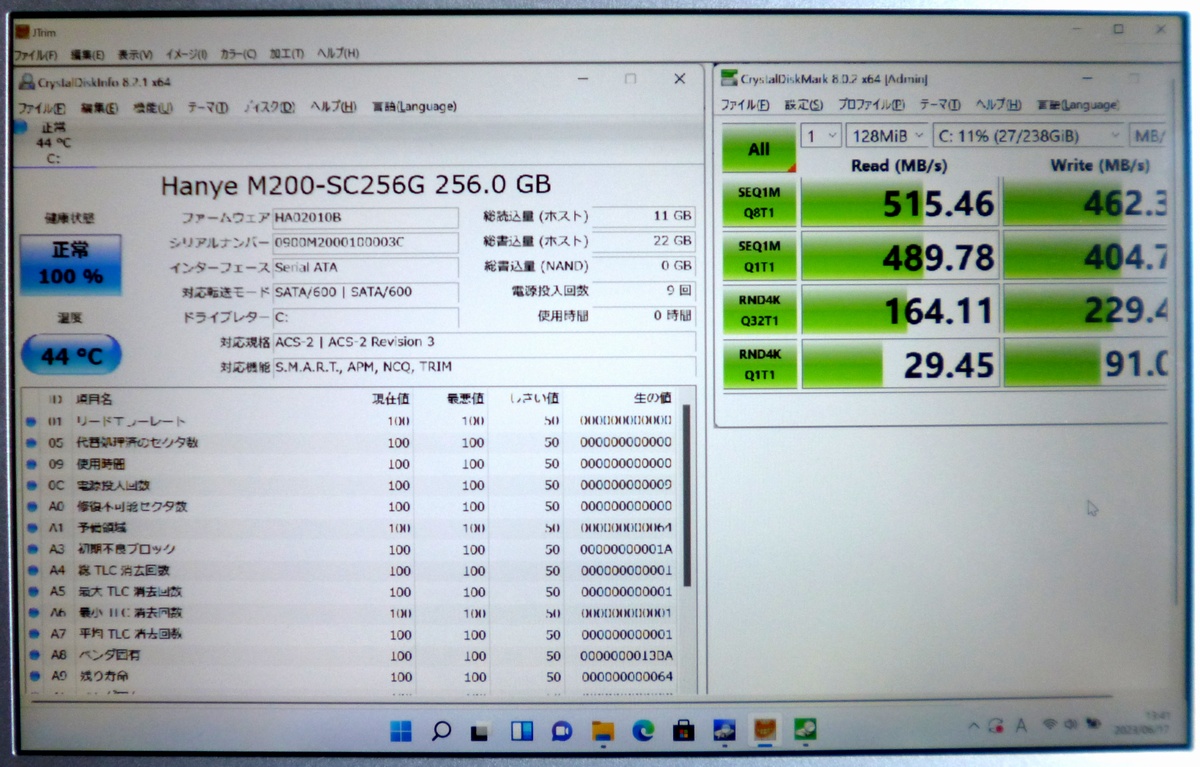Open CrystalDiskMark プロファイル(P) menu
Image resolution: width=1200 pixels, height=767 pixels.
pos(870,105)
